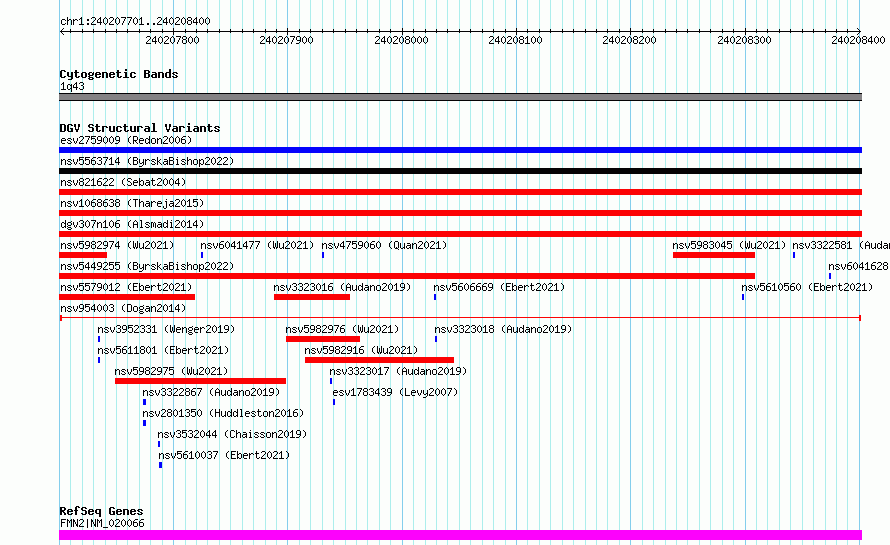Select nsv5610037 (Ebert2021) variant
This screenshot has width=890, height=545.
pyautogui.click(x=224, y=455)
